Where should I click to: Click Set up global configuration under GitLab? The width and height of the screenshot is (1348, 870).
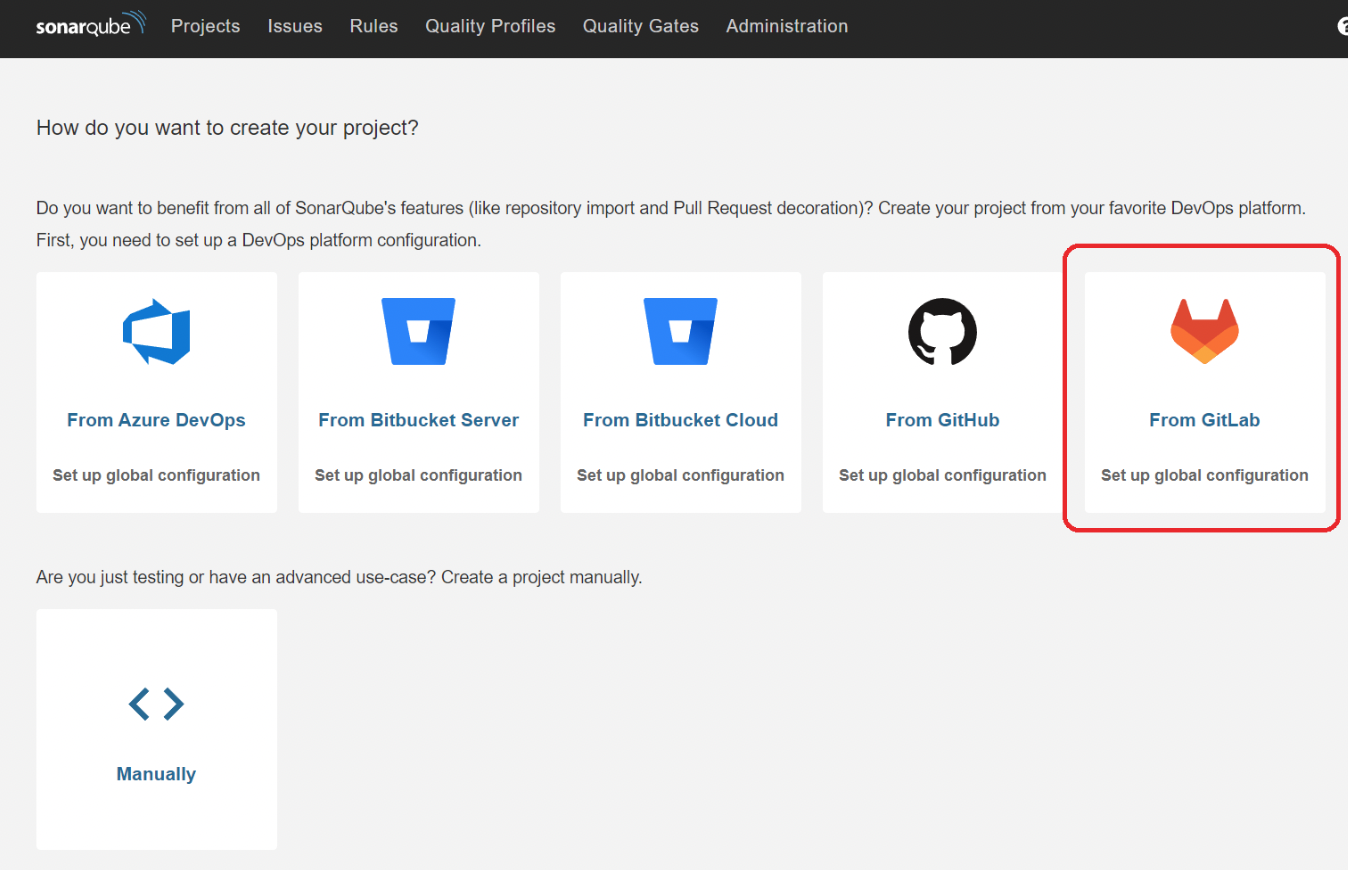1205,475
